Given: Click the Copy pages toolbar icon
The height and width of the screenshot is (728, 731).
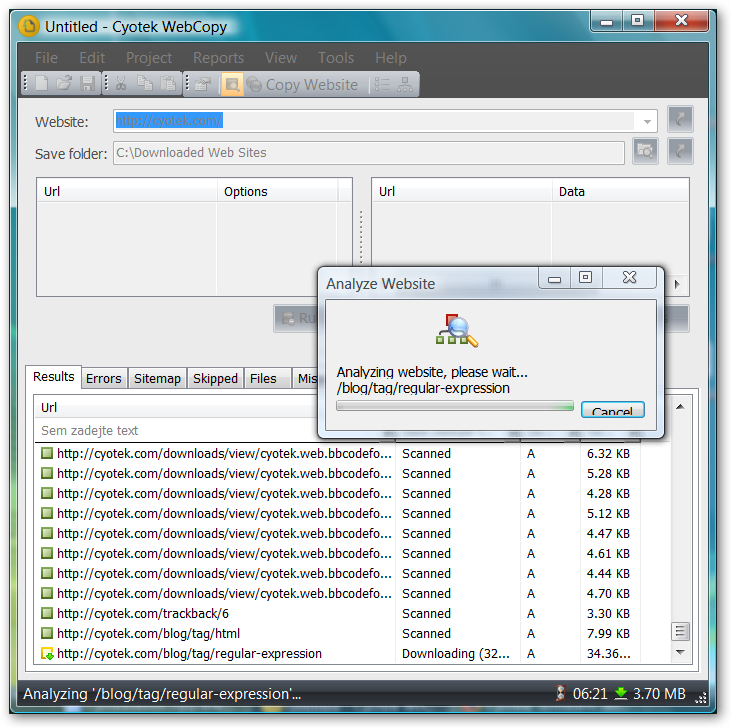Looking at the screenshot, I should (x=145, y=84).
